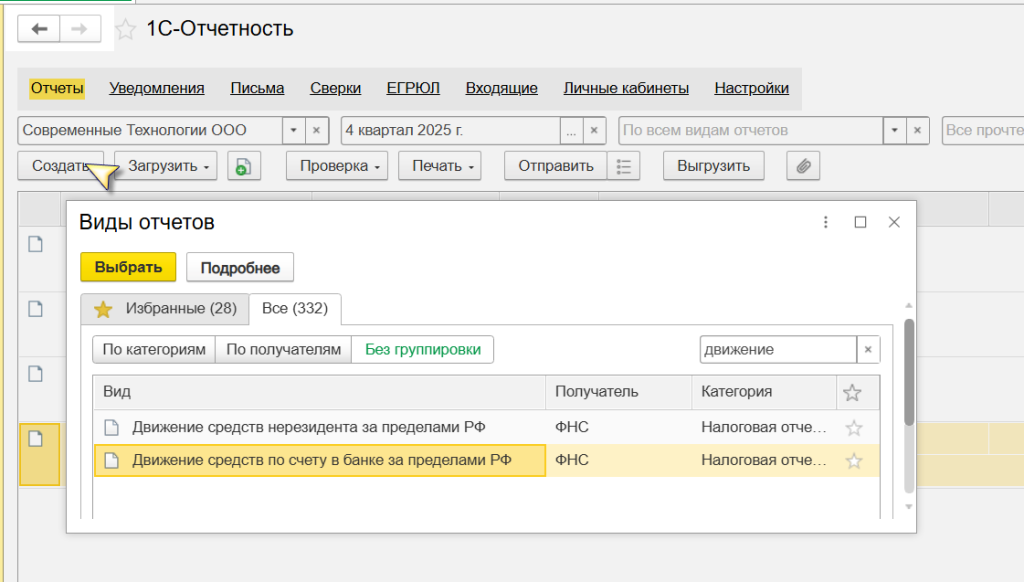
Task: Expand the report types filter dropdown arrow
Action: pyautogui.click(x=894, y=130)
